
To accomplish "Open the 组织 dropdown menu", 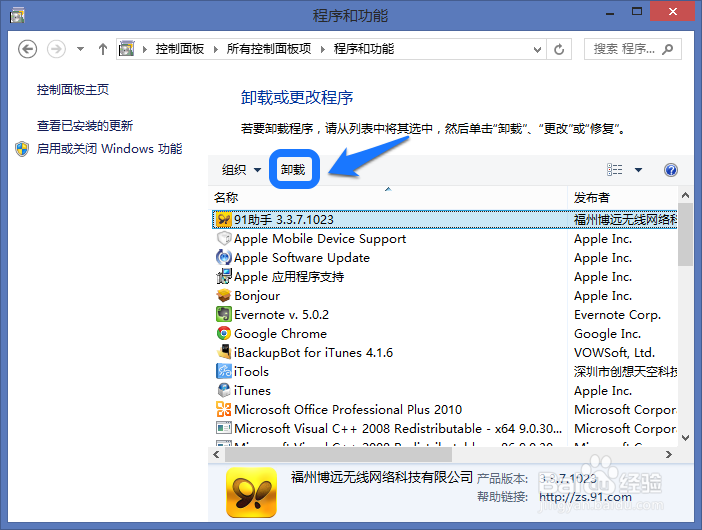I will (x=241, y=170).
